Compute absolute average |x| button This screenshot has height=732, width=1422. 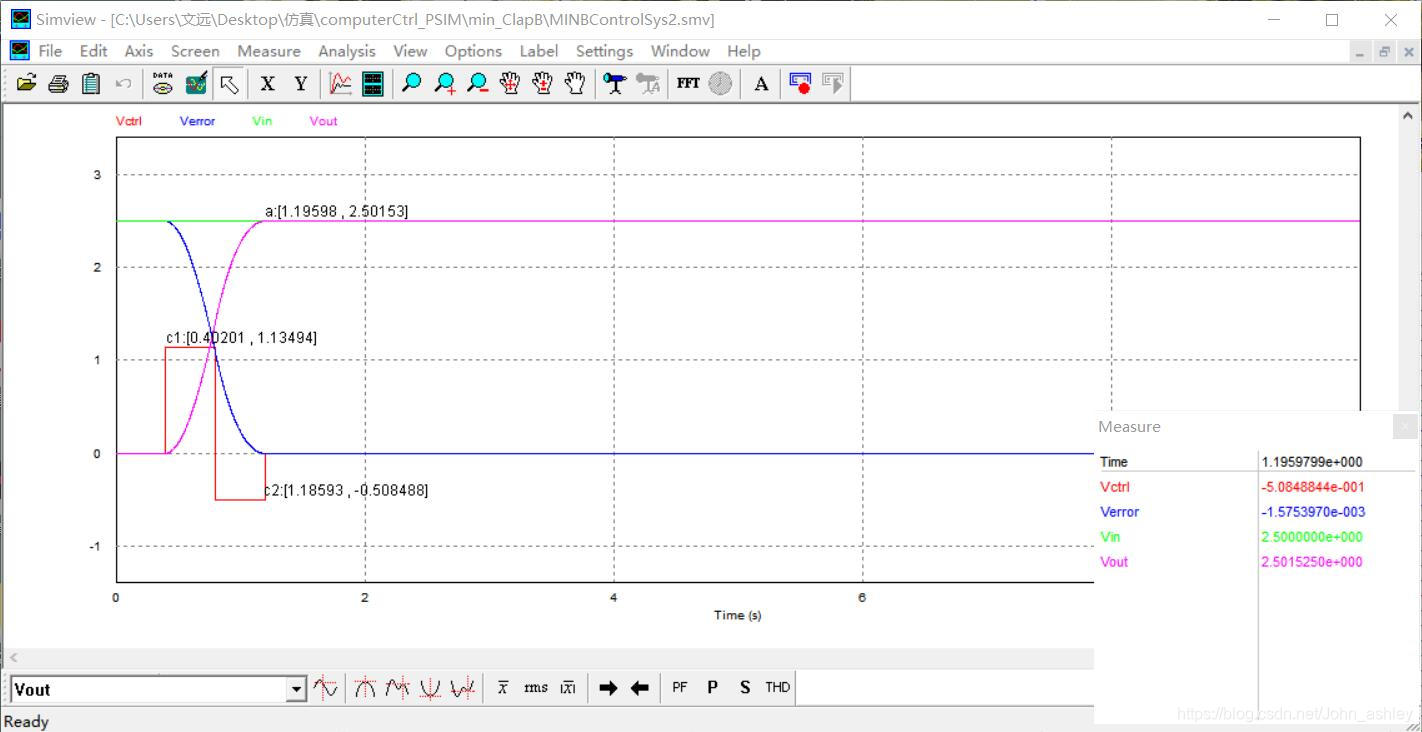click(x=568, y=688)
